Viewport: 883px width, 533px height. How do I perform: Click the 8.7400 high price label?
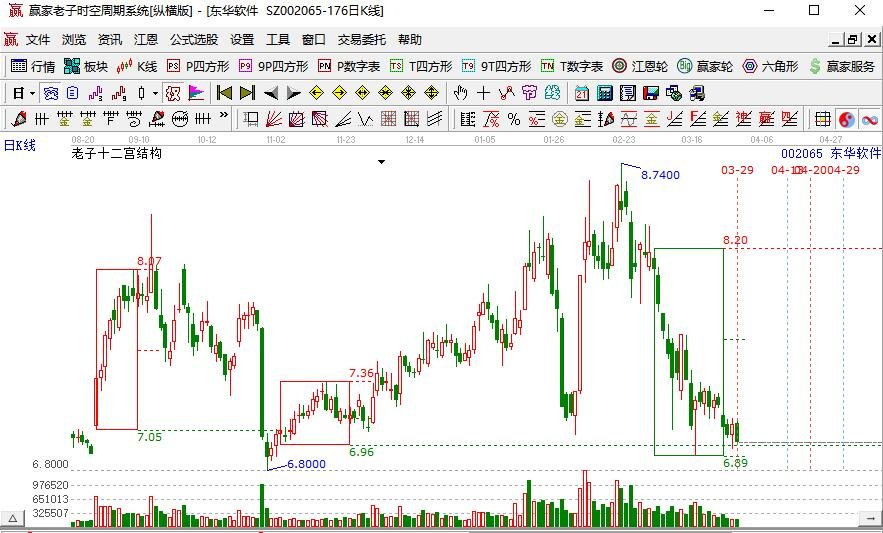tap(661, 175)
